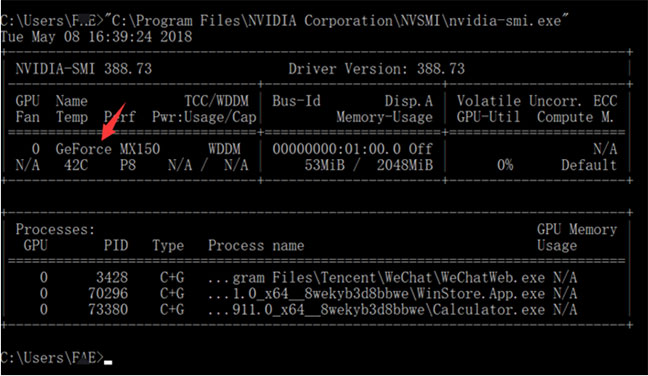
Task: Click the 'GPU-Util' column header
Action: pyautogui.click(x=488, y=117)
